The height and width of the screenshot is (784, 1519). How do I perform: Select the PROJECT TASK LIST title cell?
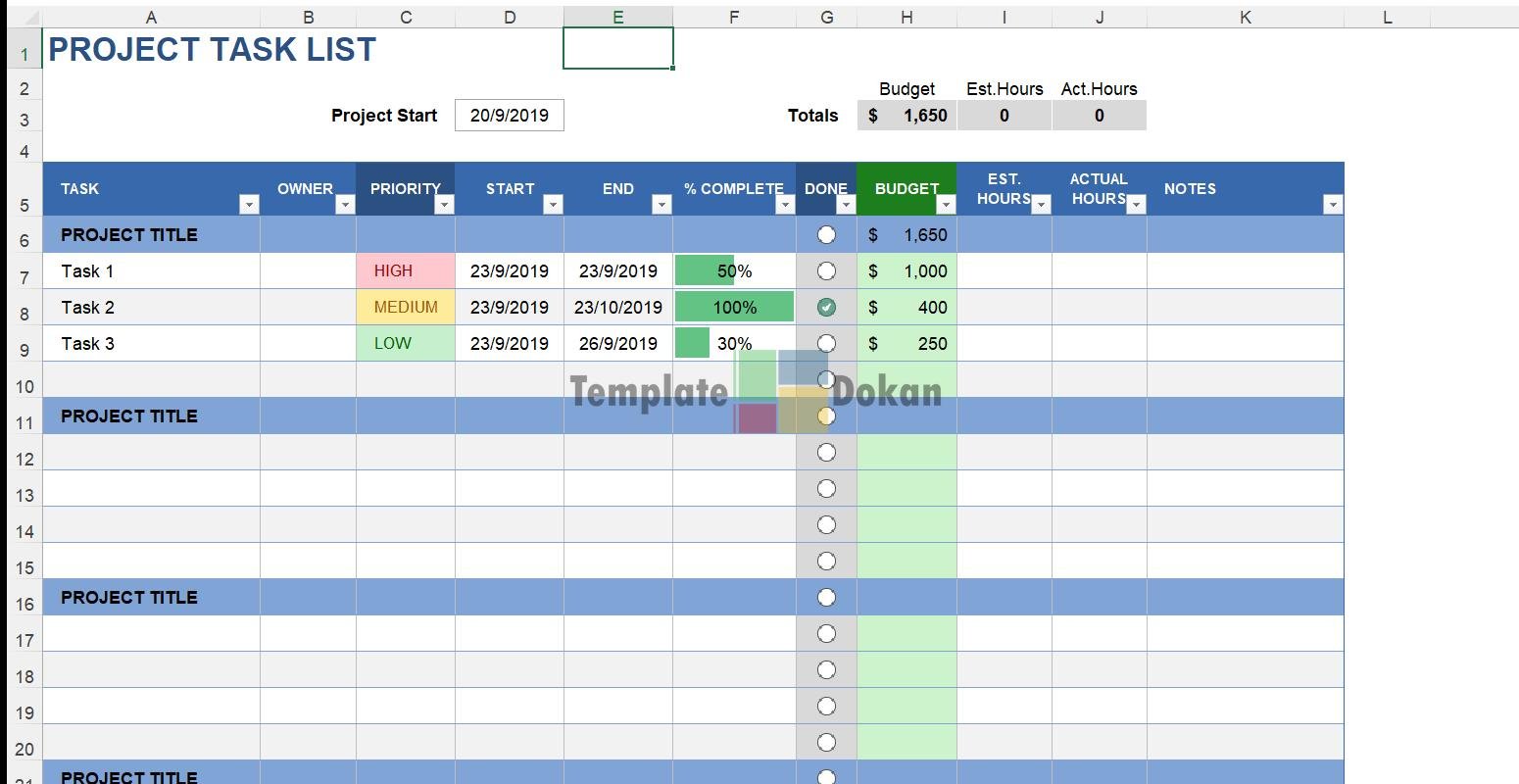(212, 49)
